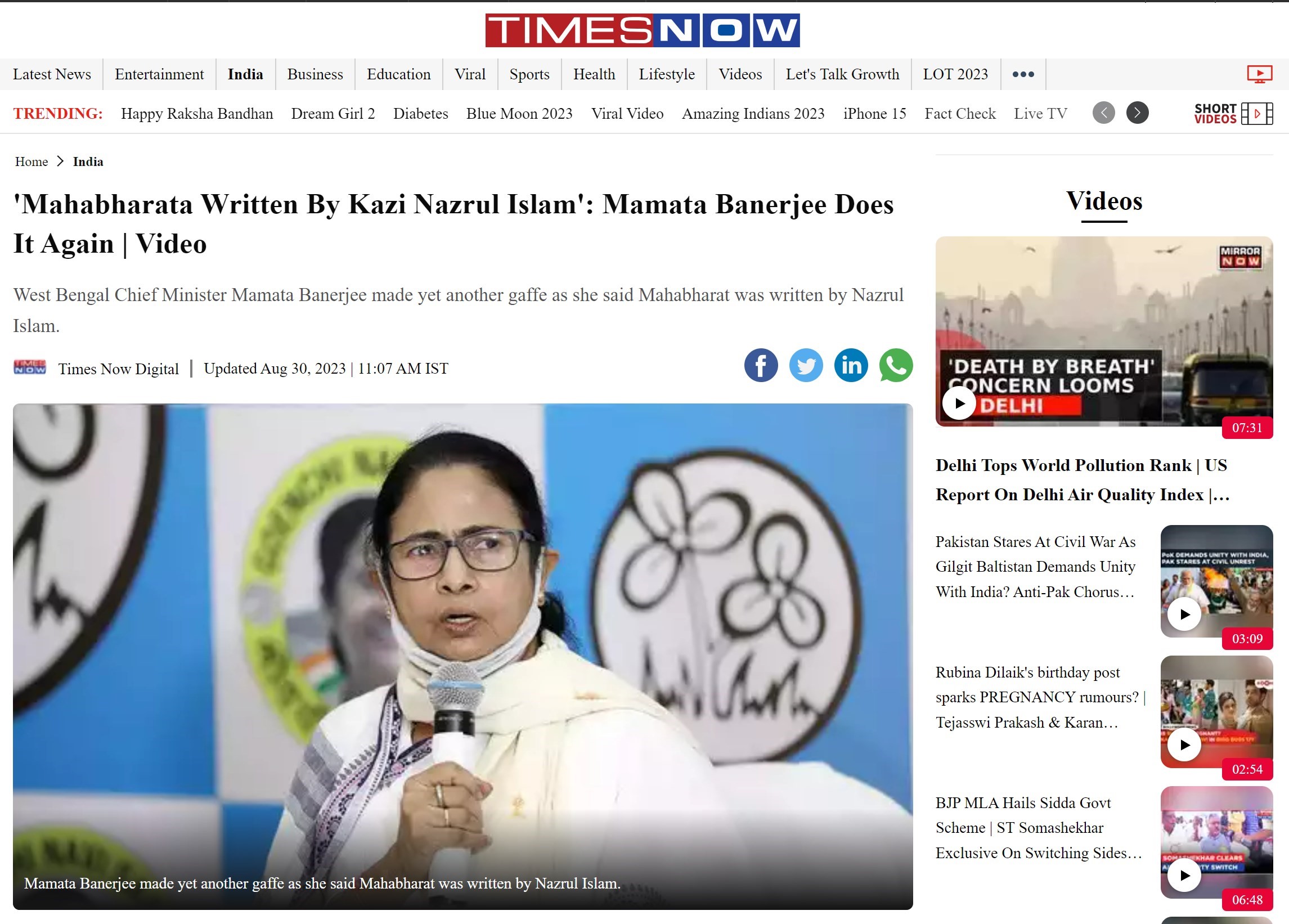Open Short Videos icon

pyautogui.click(x=1233, y=113)
